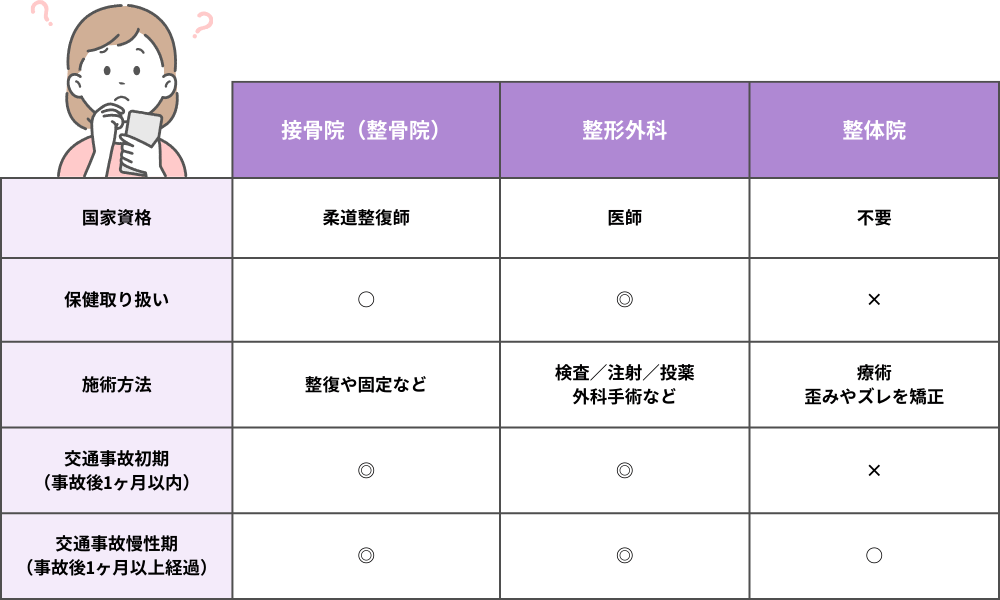Select the 整形外科 column header
The height and width of the screenshot is (600, 1000).
[625, 131]
